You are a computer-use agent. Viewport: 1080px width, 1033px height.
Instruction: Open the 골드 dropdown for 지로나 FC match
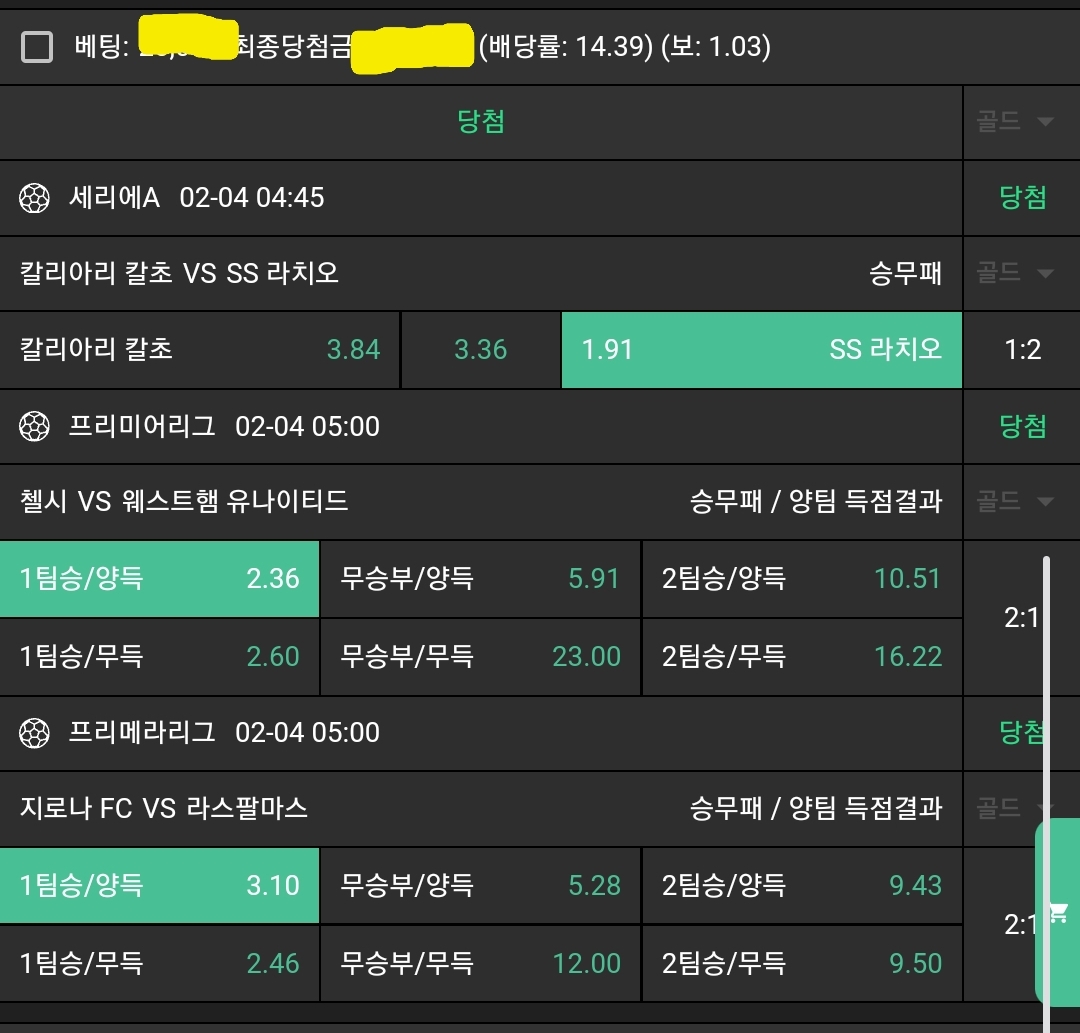(x=1013, y=807)
